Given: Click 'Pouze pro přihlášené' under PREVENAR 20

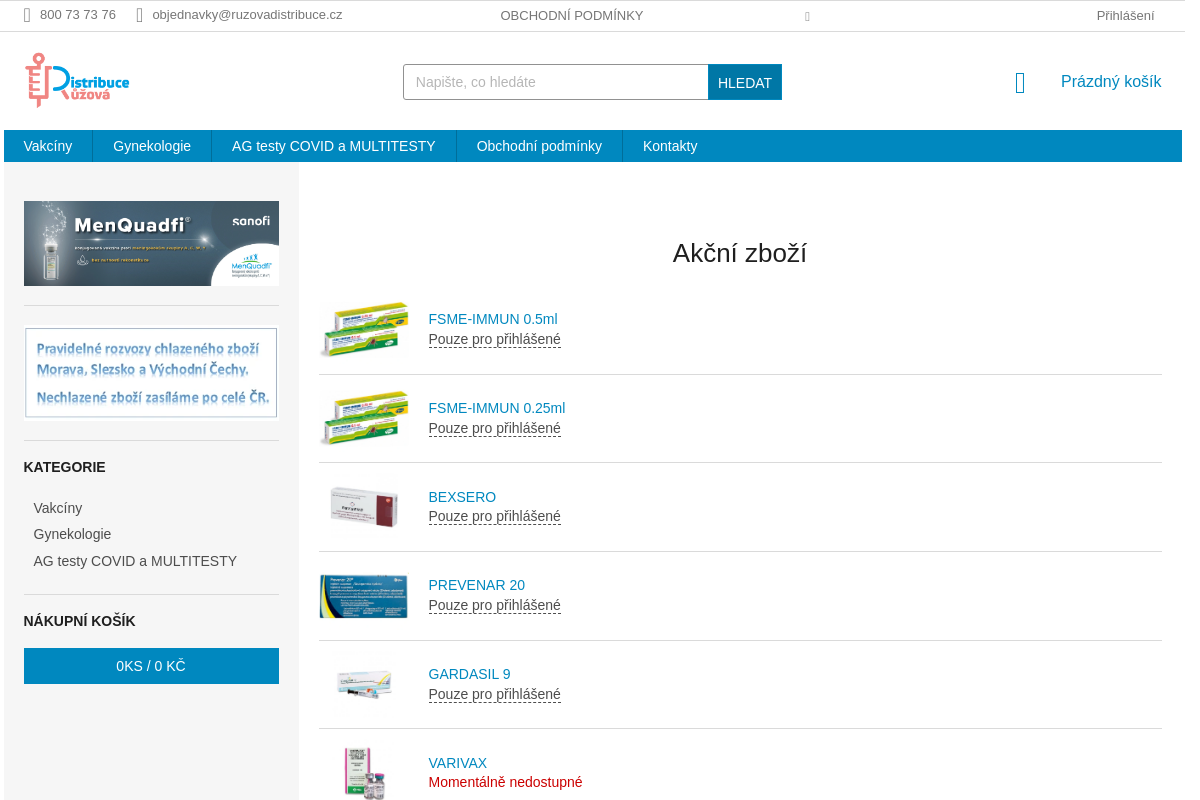Looking at the screenshot, I should point(494,605).
